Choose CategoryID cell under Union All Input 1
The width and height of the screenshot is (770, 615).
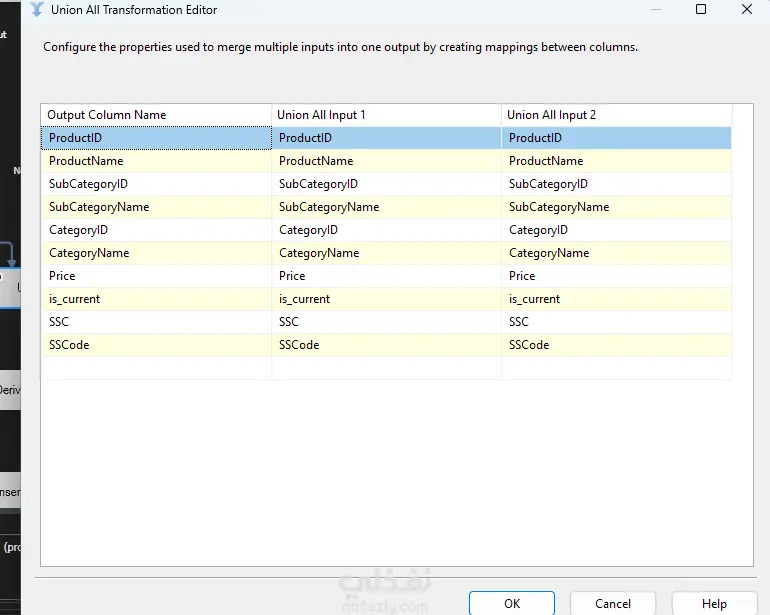[386, 230]
